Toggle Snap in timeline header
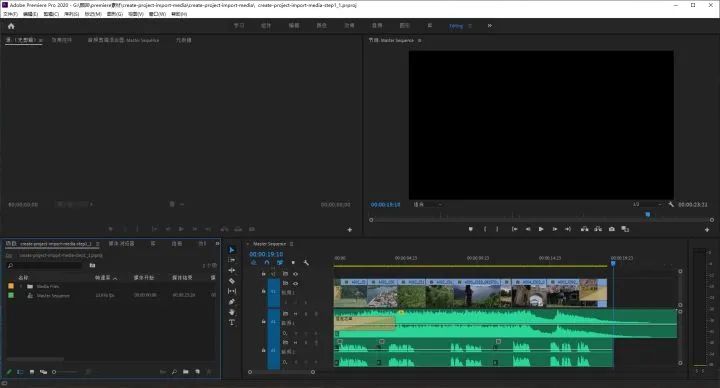This screenshot has height=388, width=720. tap(267, 263)
